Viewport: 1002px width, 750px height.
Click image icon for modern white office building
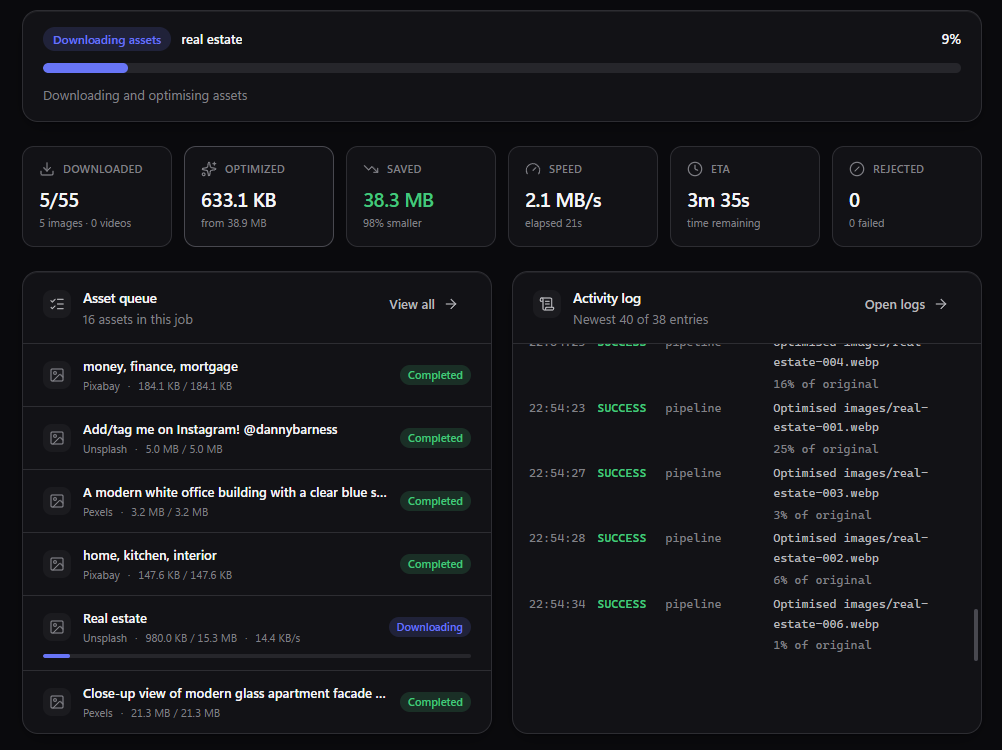[57, 501]
